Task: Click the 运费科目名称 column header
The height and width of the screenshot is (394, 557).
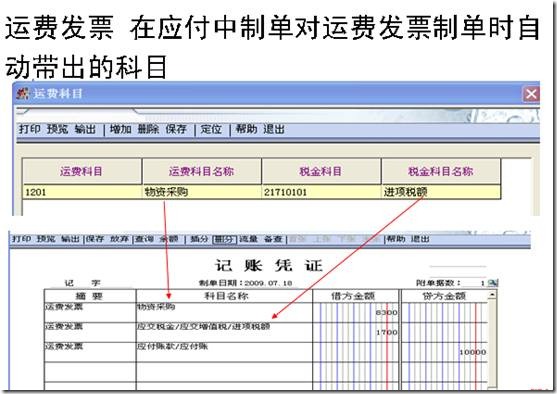Action: click(x=202, y=171)
